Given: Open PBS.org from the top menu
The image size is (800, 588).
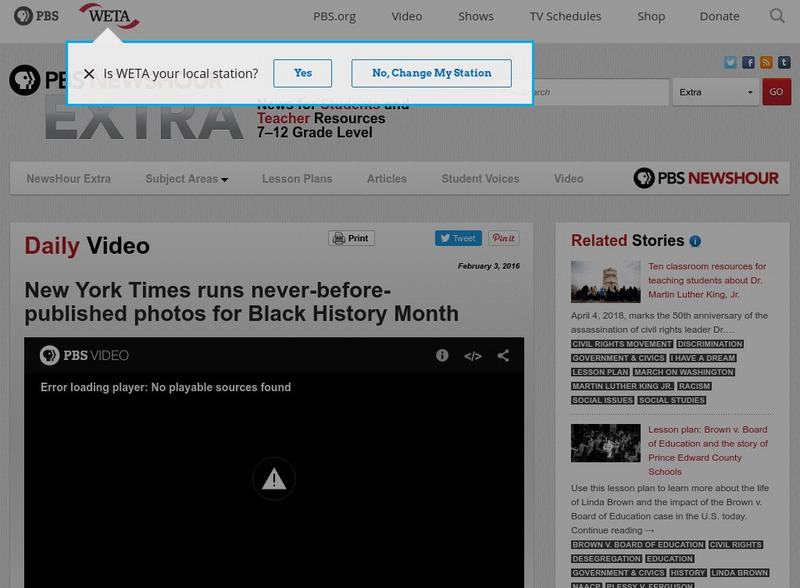Looking at the screenshot, I should pyautogui.click(x=335, y=16).
